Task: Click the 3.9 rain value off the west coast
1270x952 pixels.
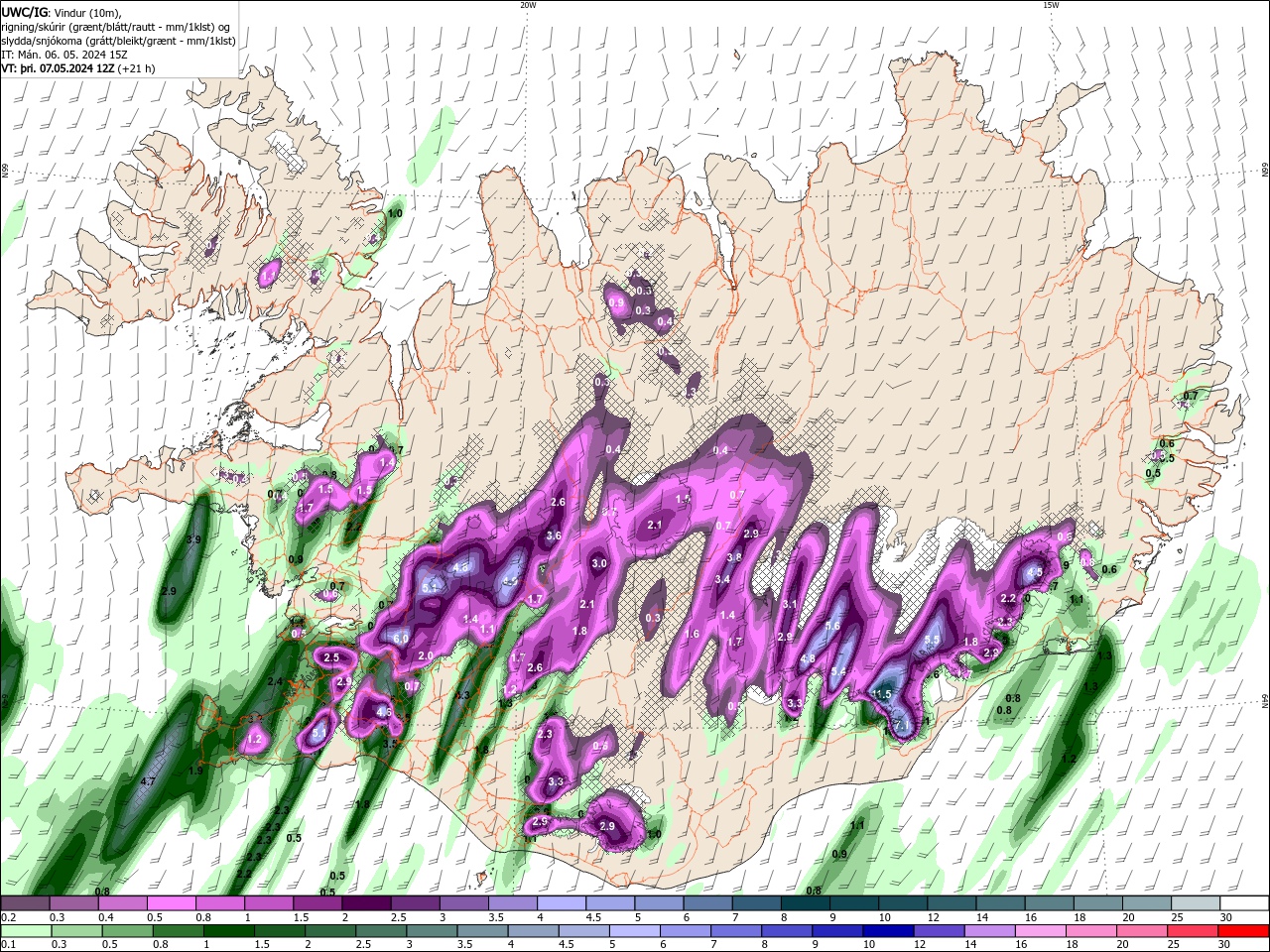Action: pyautogui.click(x=194, y=539)
